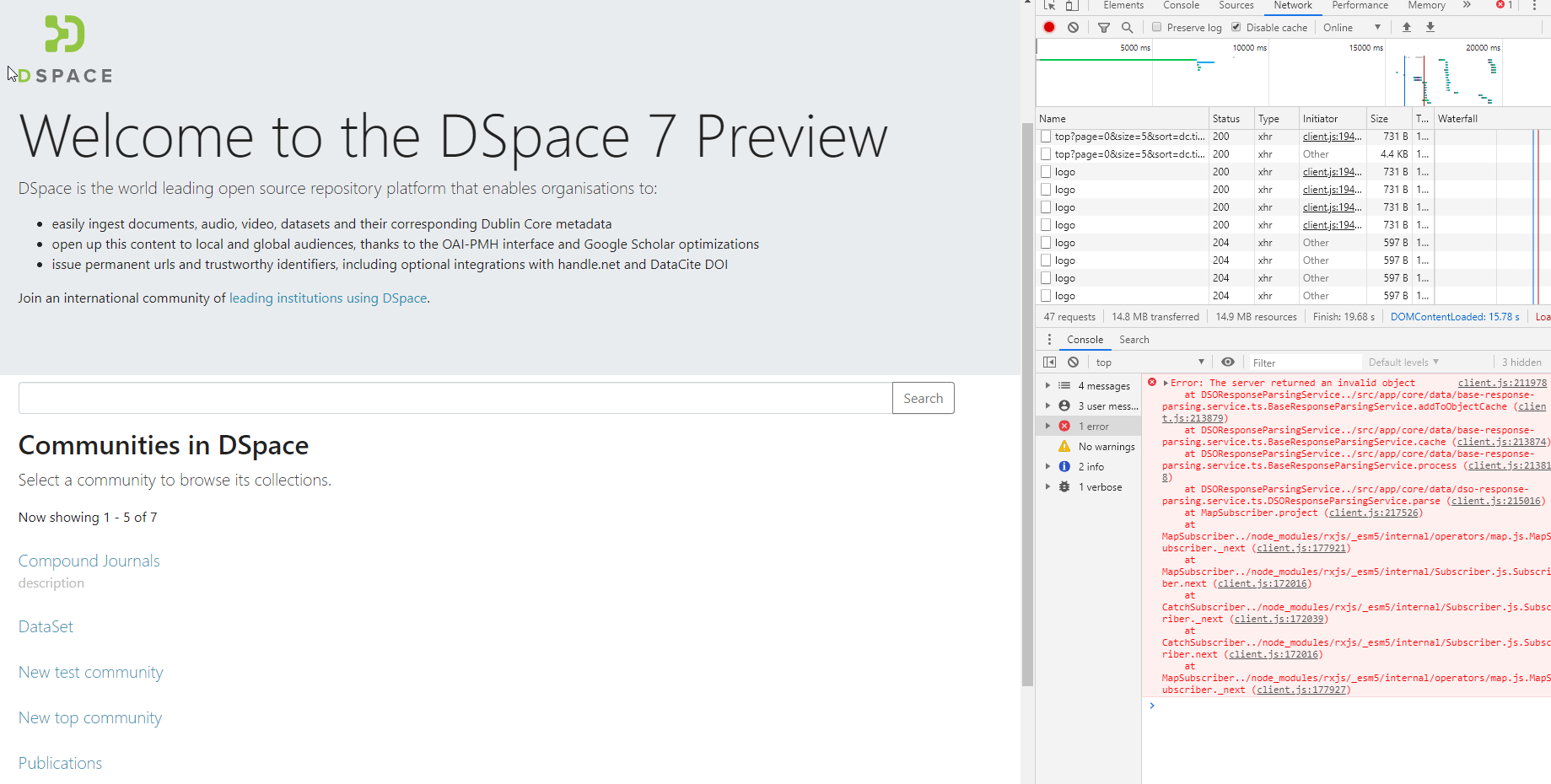Open the top context dropdown
Image resolution: width=1551 pixels, height=784 pixels.
tap(1150, 362)
